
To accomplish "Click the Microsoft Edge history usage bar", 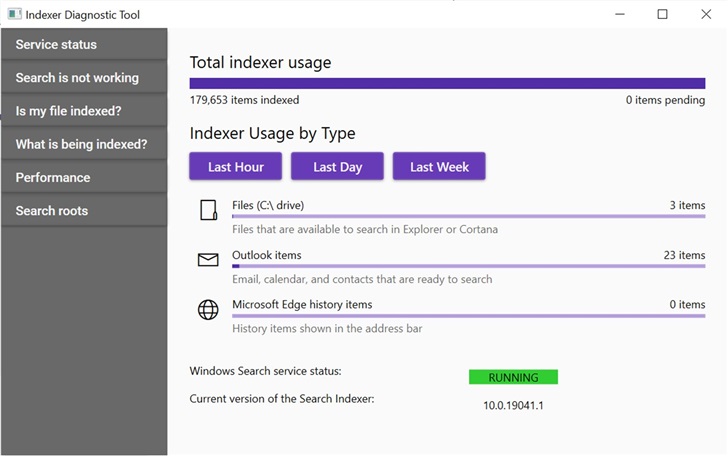I will [468, 316].
